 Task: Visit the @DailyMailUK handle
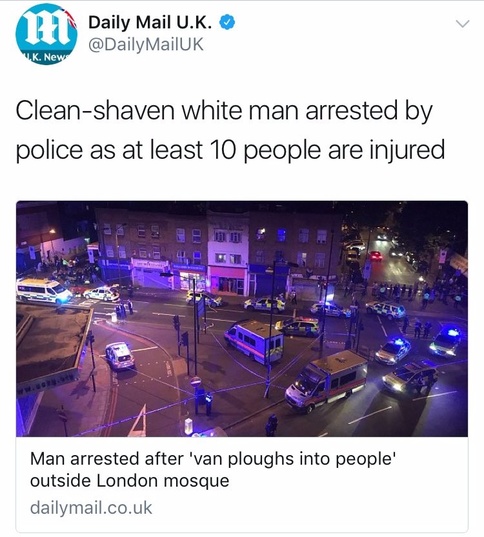pyautogui.click(x=146, y=45)
